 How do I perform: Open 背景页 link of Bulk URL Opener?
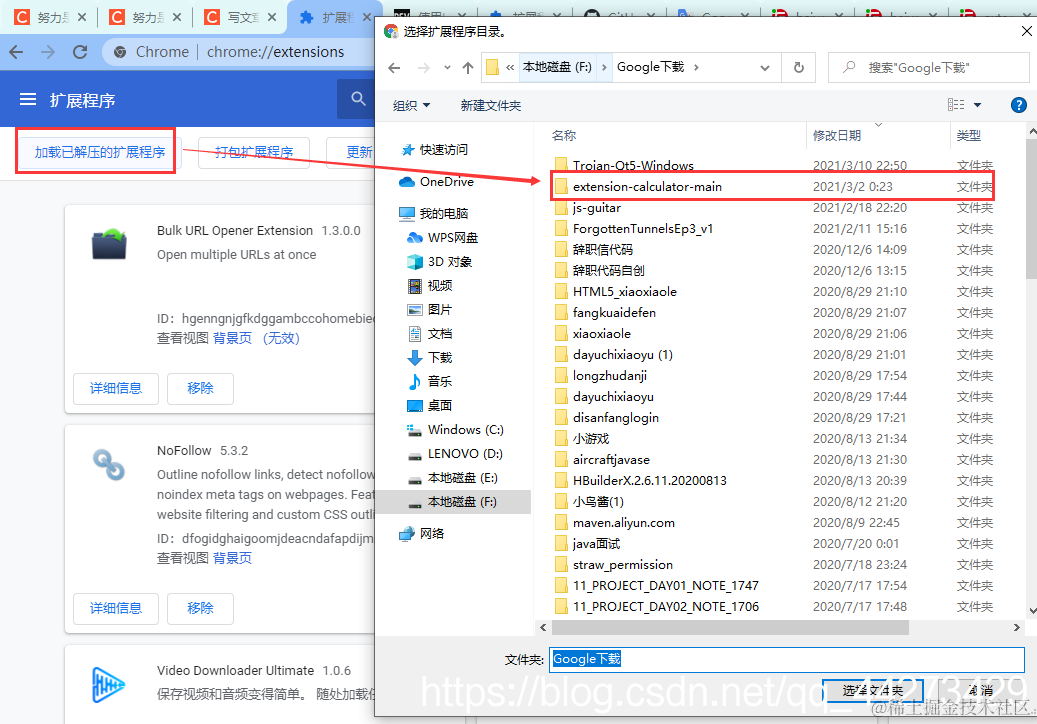coord(232,339)
